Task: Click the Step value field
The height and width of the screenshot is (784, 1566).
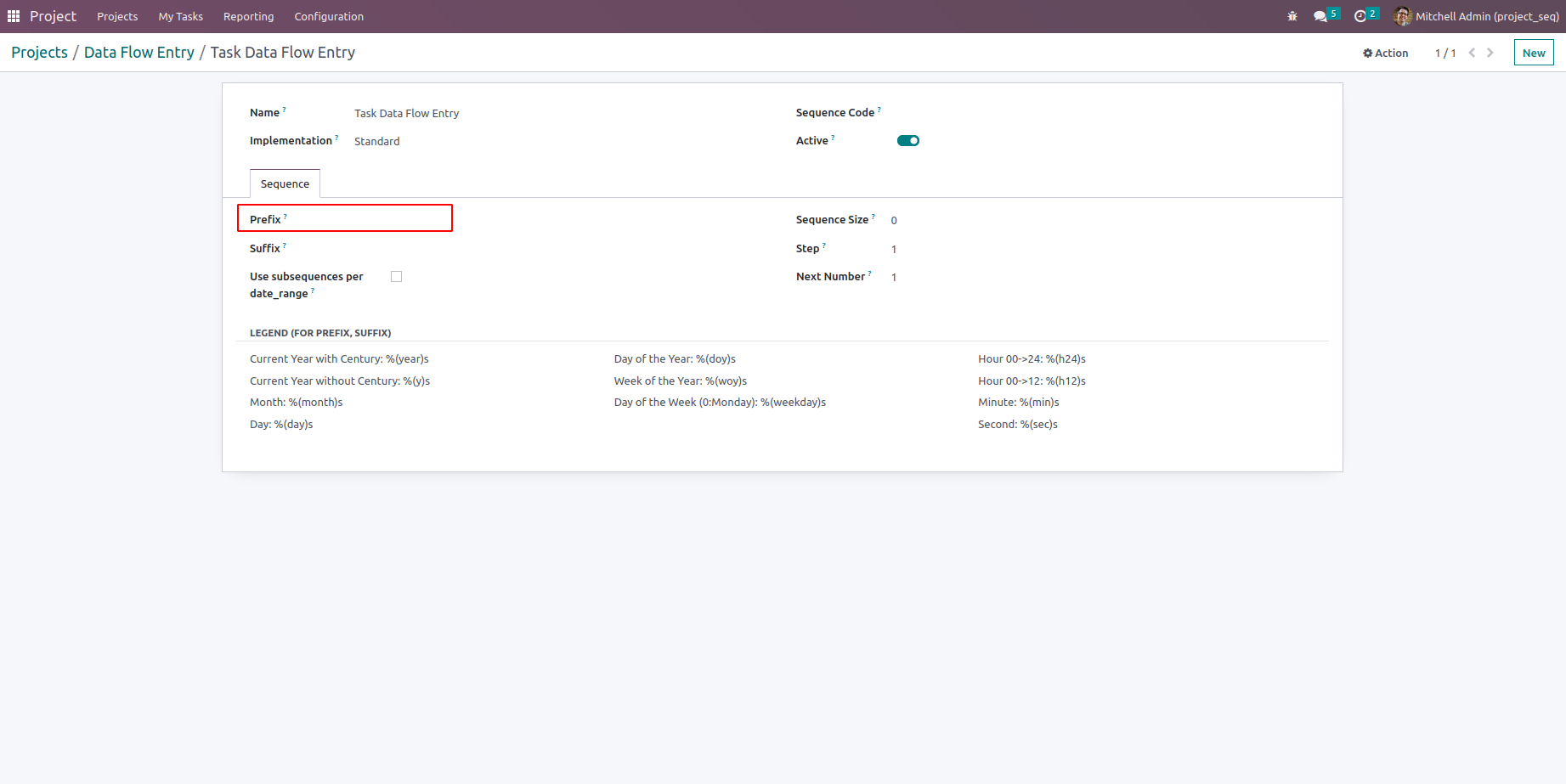Action: pyautogui.click(x=894, y=249)
